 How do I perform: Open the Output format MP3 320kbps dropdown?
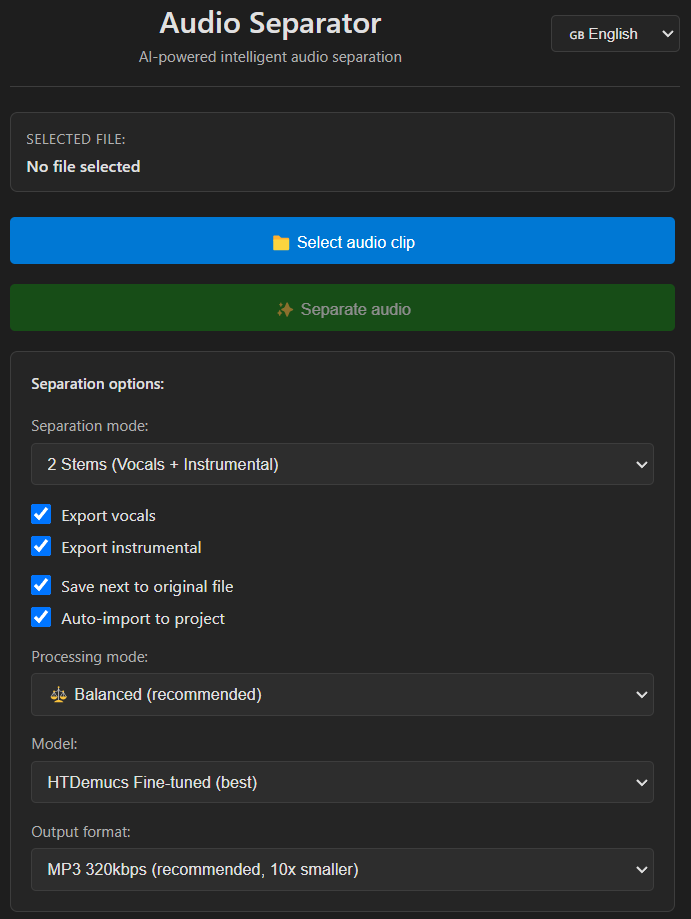coord(342,870)
